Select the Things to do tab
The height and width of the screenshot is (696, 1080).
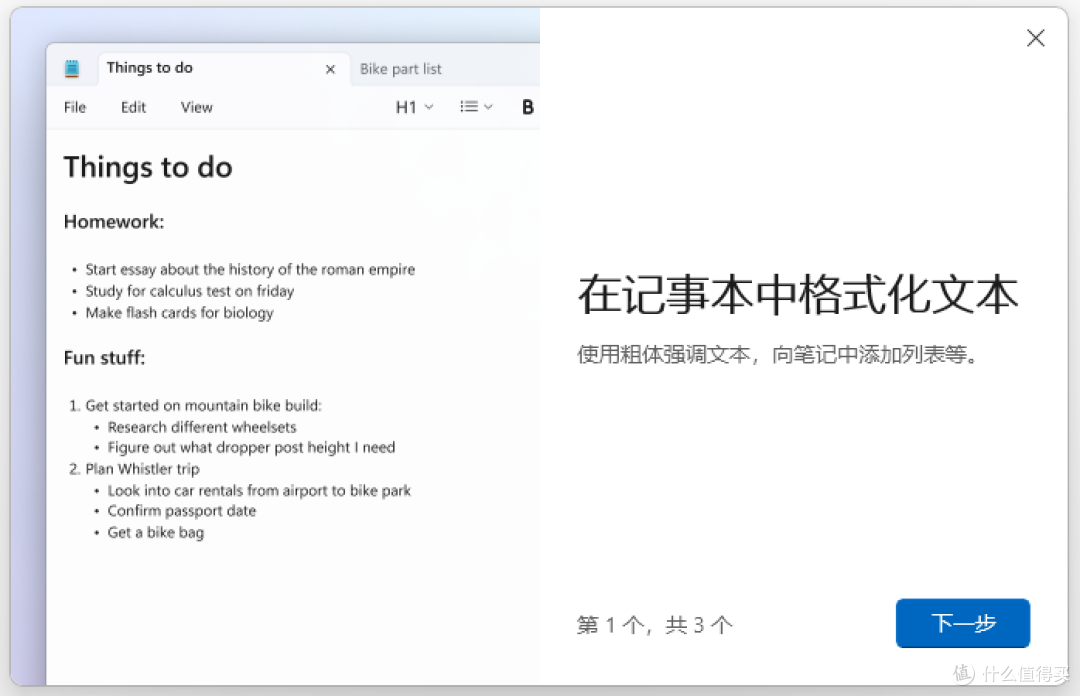point(150,67)
